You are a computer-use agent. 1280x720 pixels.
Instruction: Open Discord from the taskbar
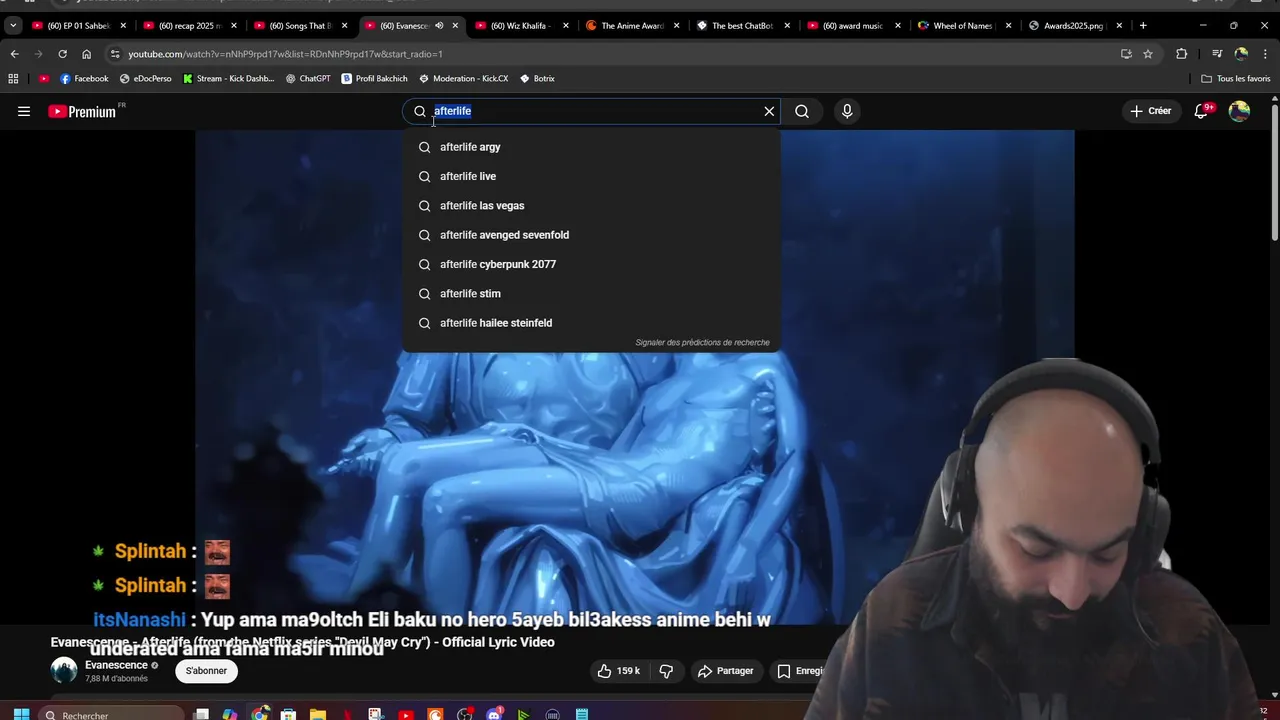(494, 714)
